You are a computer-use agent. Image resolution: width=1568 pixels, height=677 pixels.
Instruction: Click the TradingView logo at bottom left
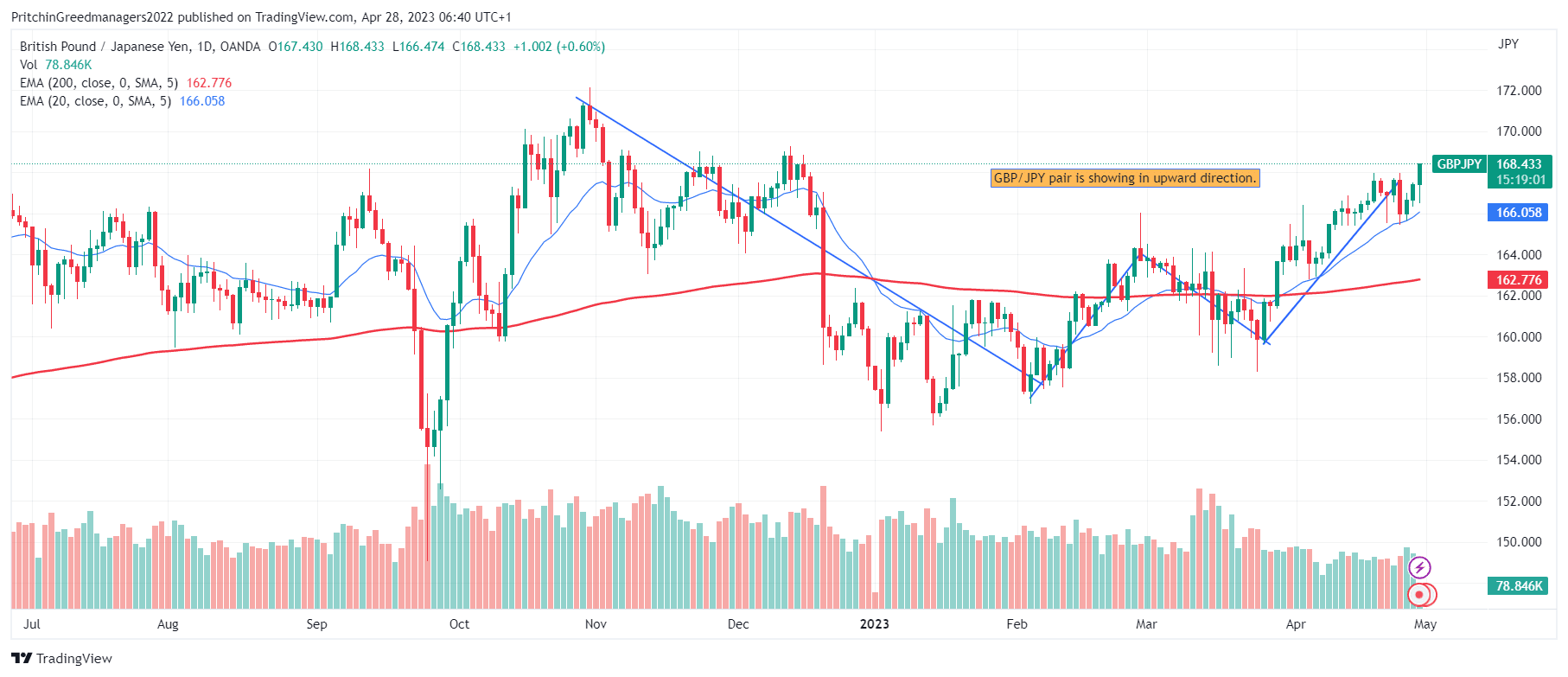61,658
